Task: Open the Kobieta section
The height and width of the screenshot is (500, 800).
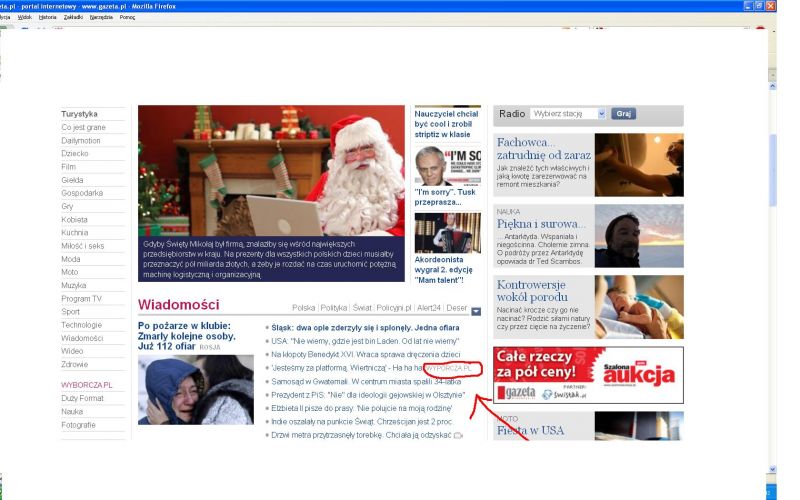Action: [x=74, y=219]
